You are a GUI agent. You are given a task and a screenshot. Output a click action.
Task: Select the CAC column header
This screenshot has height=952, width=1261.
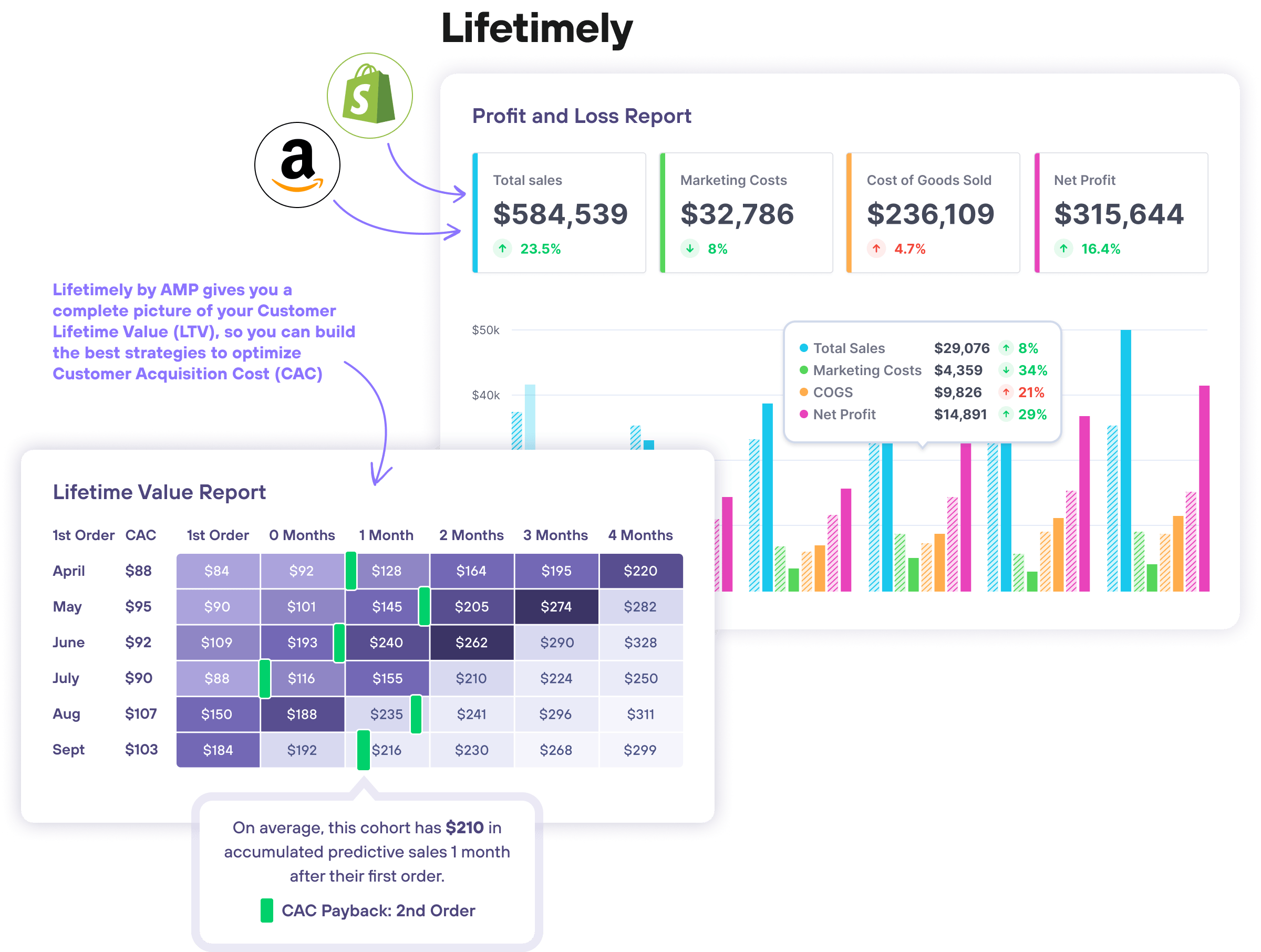click(141, 535)
